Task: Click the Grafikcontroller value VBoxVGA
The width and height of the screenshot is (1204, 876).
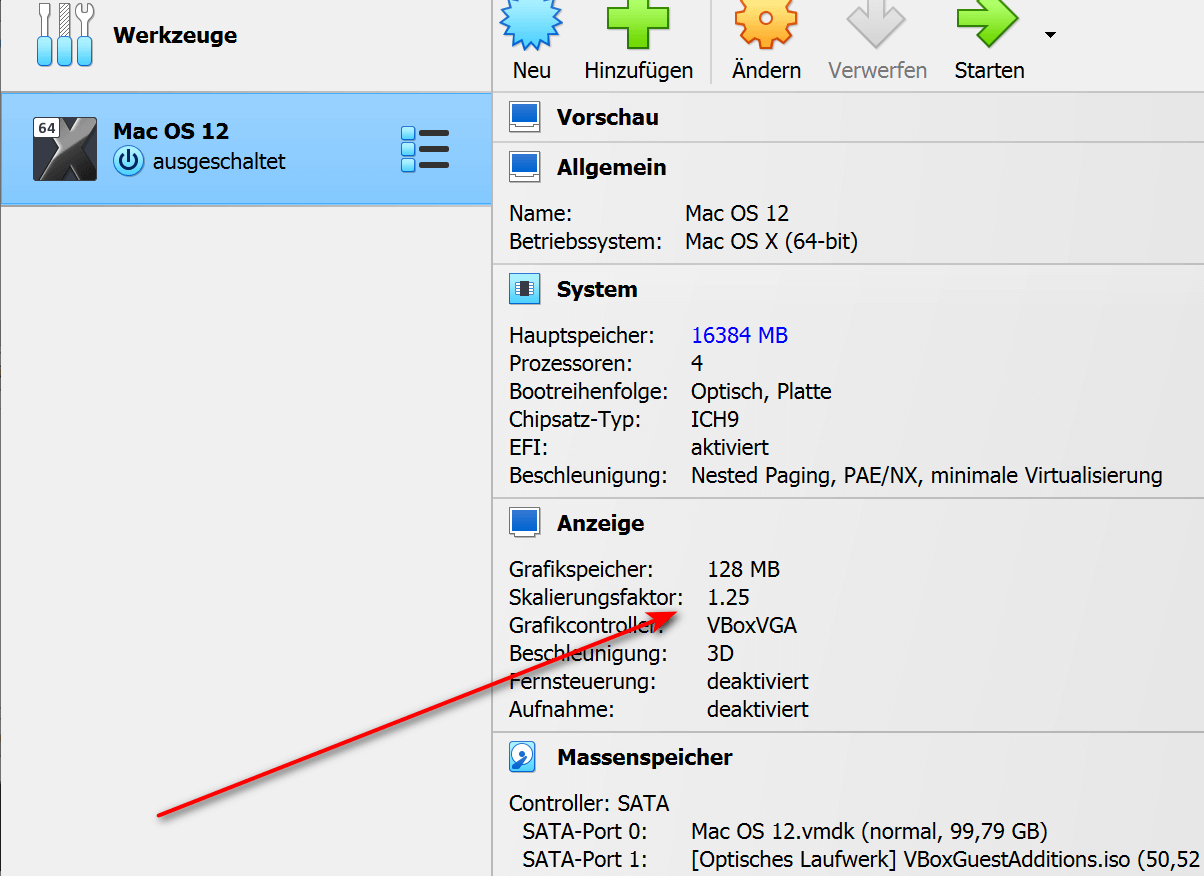Action: point(752,625)
